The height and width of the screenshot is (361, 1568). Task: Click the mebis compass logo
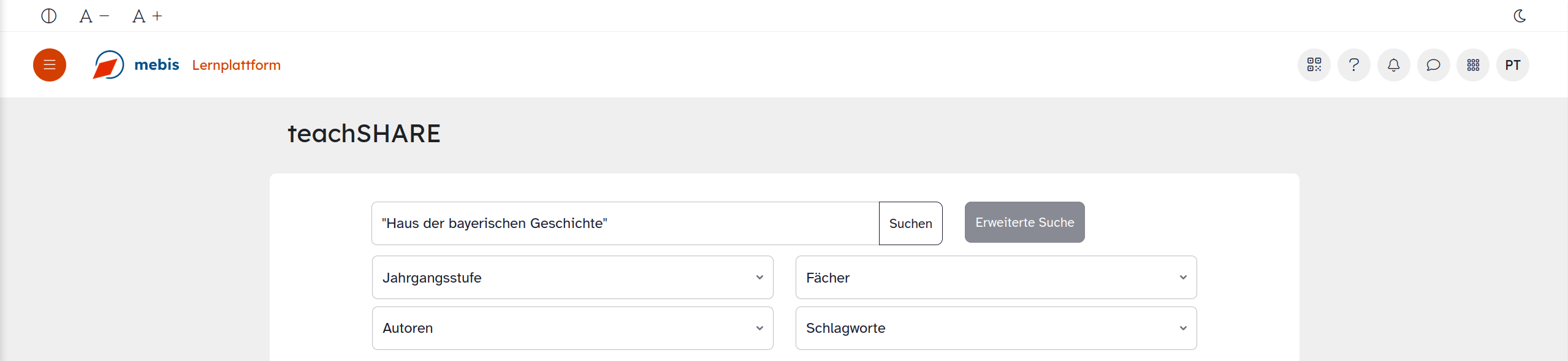pyautogui.click(x=108, y=65)
